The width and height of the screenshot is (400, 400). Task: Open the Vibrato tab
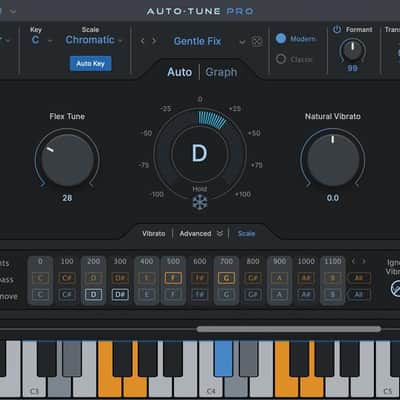(154, 234)
